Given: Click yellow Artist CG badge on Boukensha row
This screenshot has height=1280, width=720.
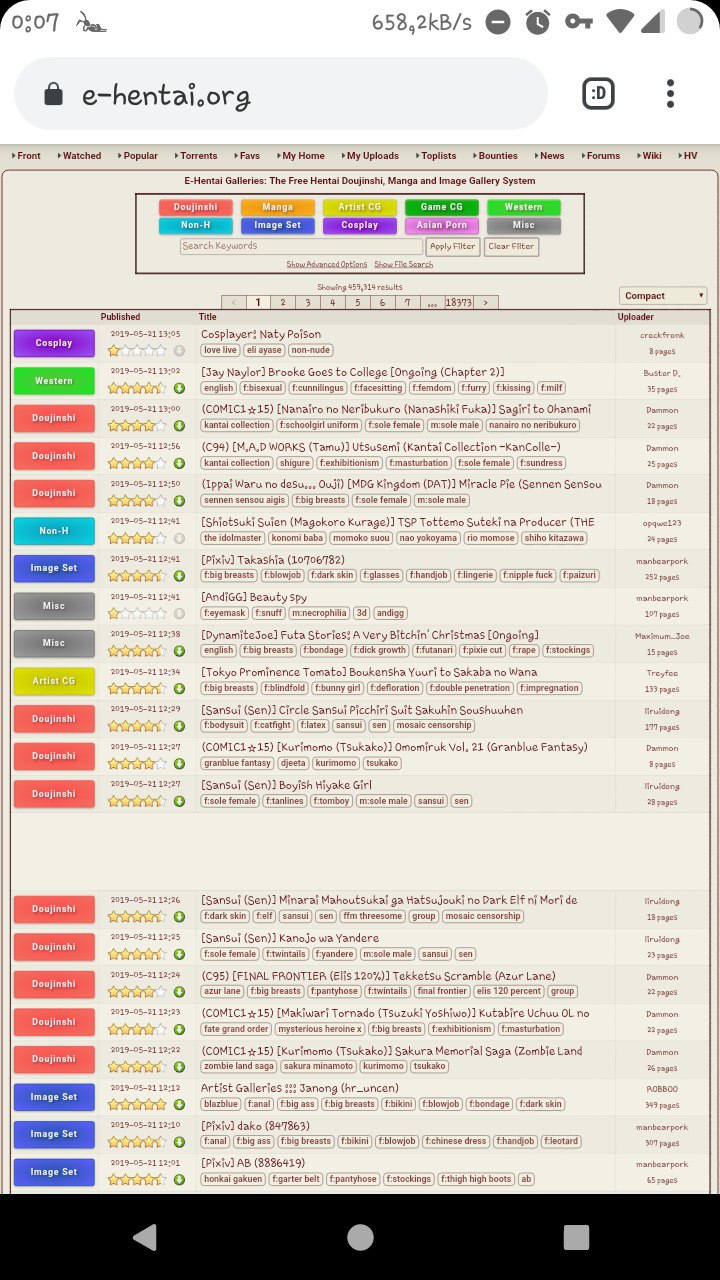Looking at the screenshot, I should tap(54, 681).
